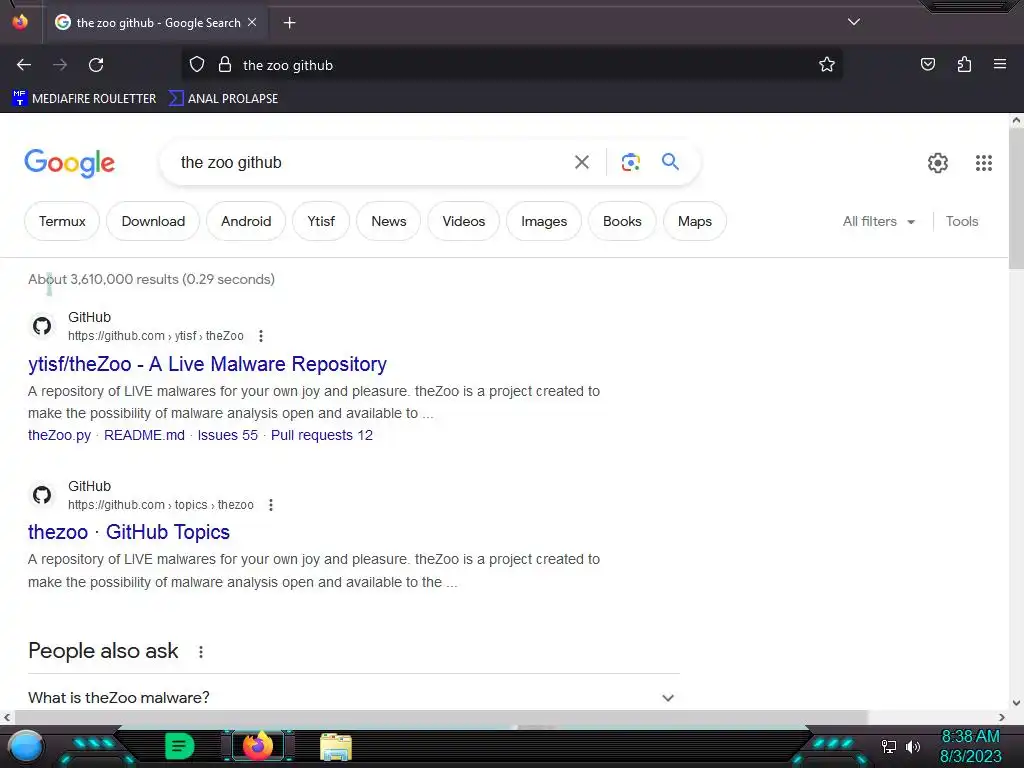This screenshot has height=768, width=1024.
Task: Click the forward navigation arrow
Action: point(60,65)
